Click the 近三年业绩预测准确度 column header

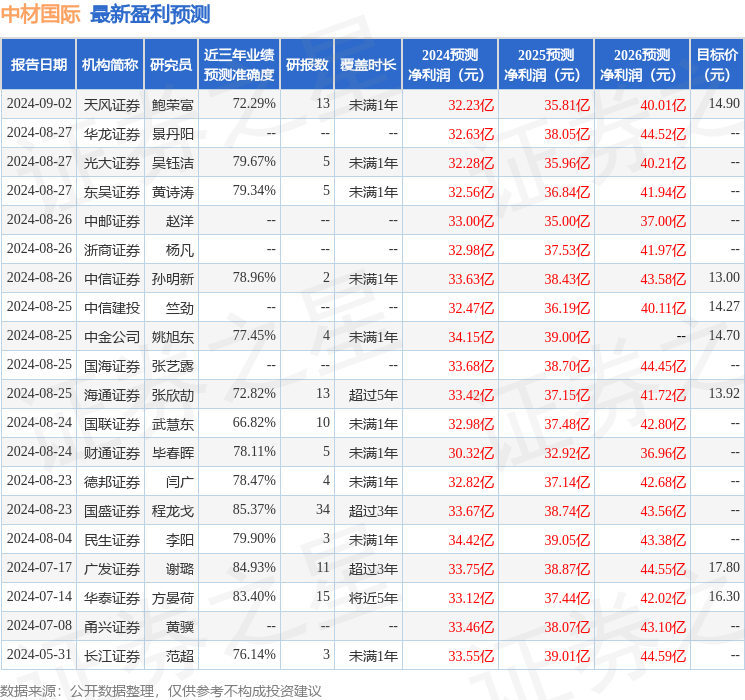point(239,65)
